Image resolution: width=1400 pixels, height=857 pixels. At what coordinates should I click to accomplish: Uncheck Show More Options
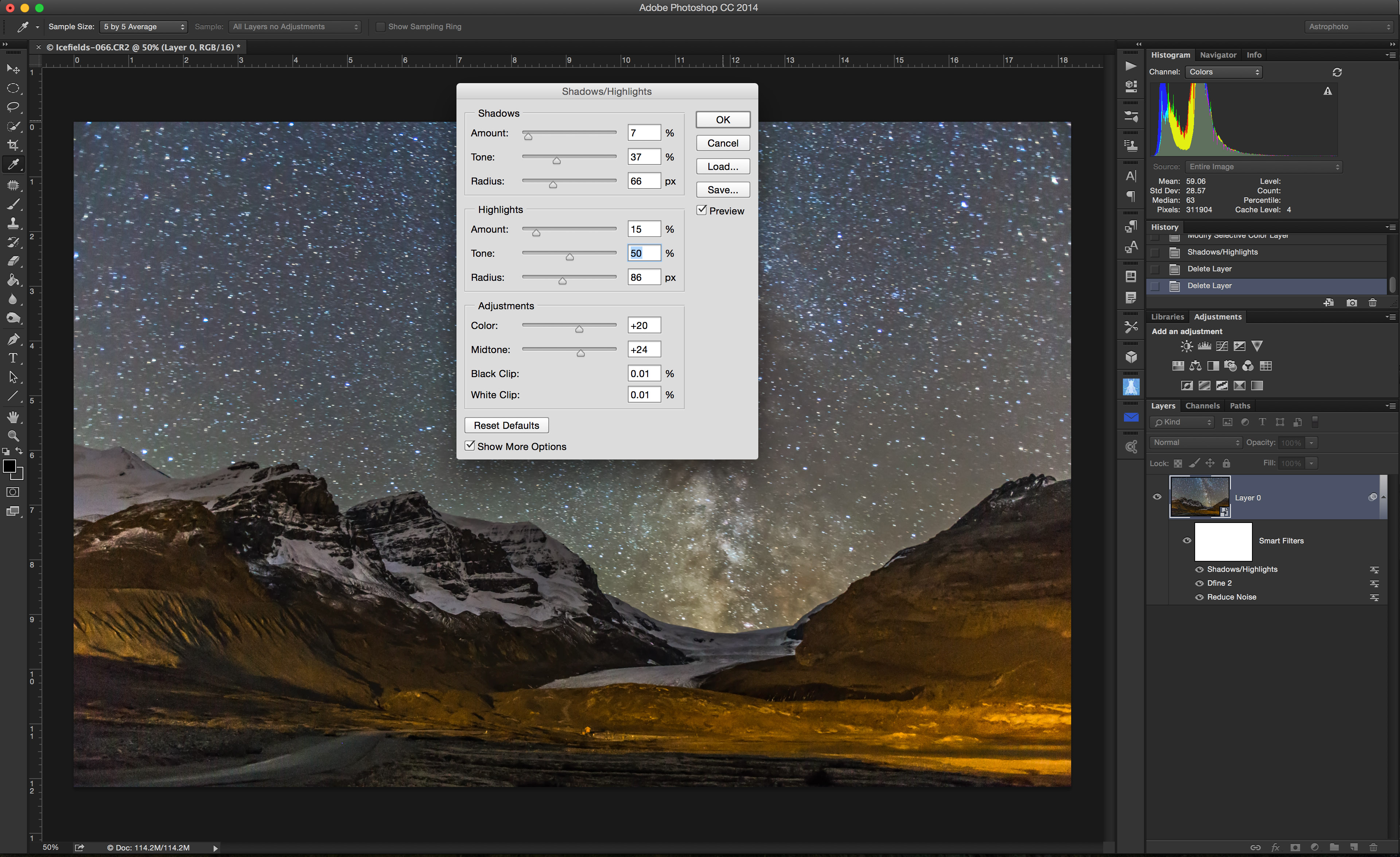coord(470,446)
